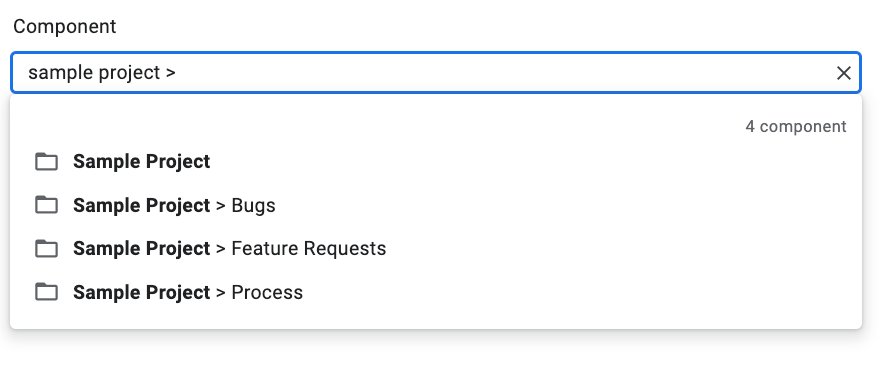The image size is (881, 375).
Task: Click the folder icon beside Feature Requests
Action: coord(47,249)
